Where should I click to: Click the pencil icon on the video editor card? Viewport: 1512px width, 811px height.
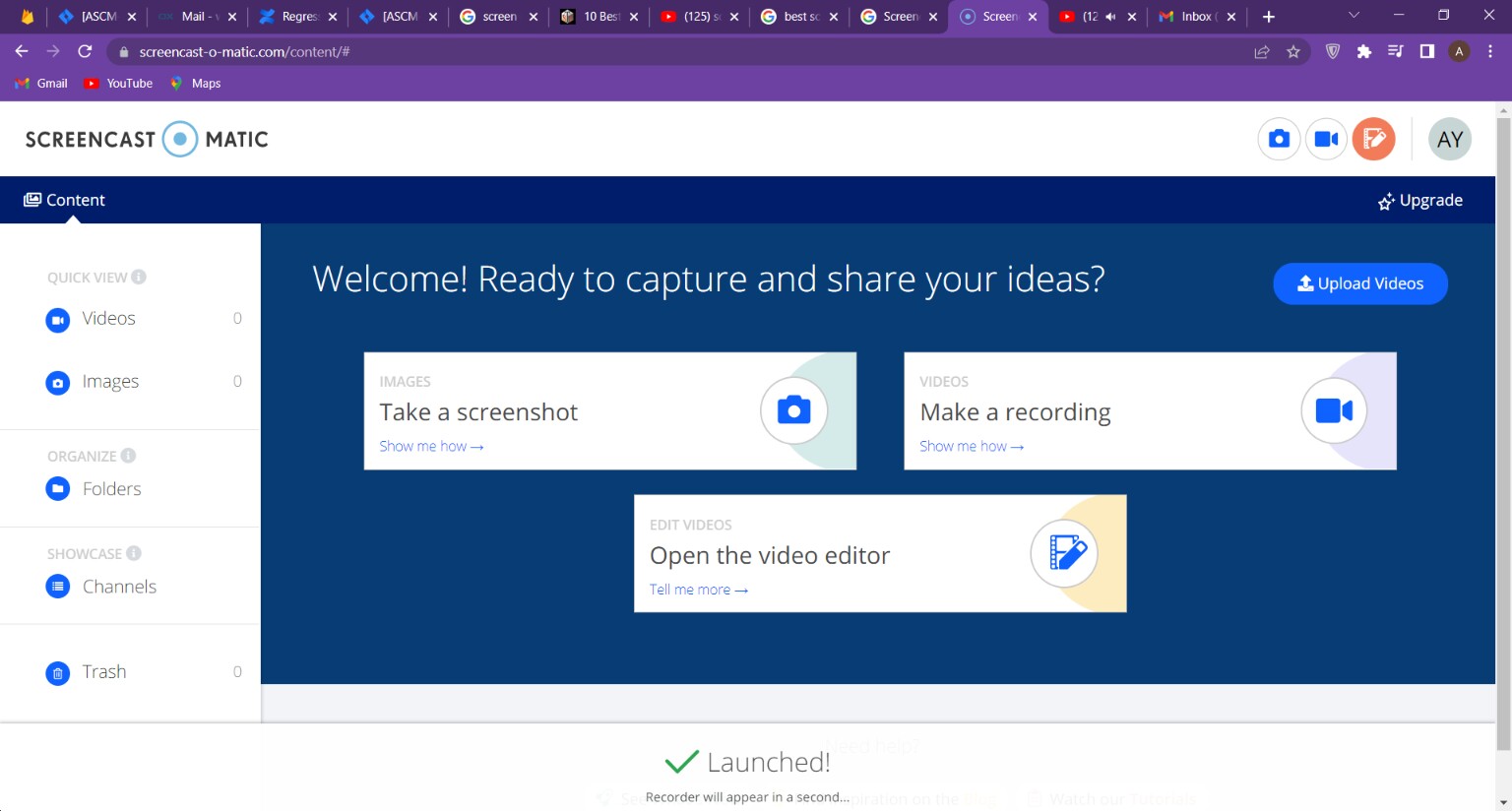tap(1064, 553)
